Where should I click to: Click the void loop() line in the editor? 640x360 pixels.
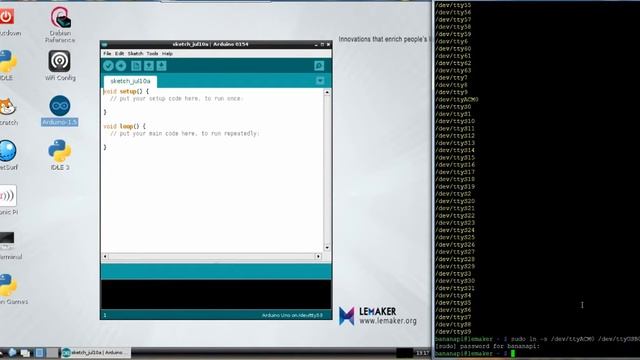click(x=124, y=126)
